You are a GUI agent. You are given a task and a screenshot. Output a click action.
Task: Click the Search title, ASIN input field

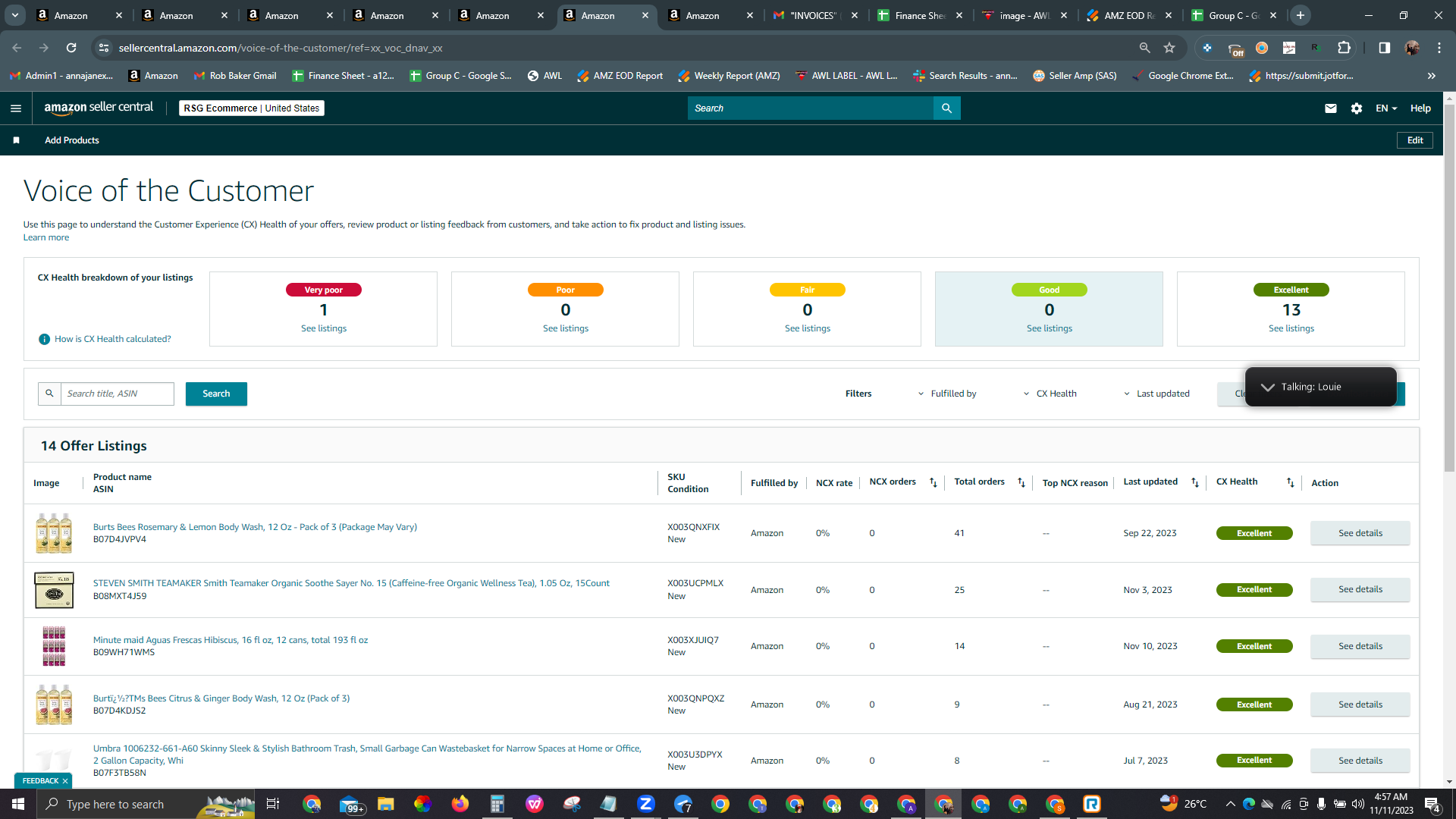pyautogui.click(x=118, y=394)
